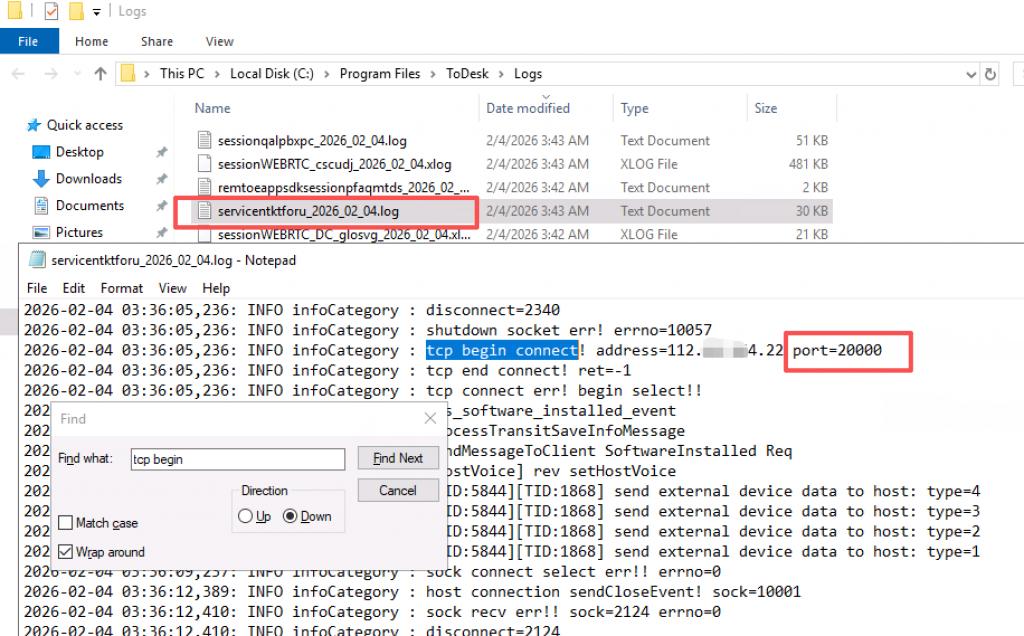The image size is (1024, 636).
Task: Close the Find dialog with X
Action: [x=430, y=418]
